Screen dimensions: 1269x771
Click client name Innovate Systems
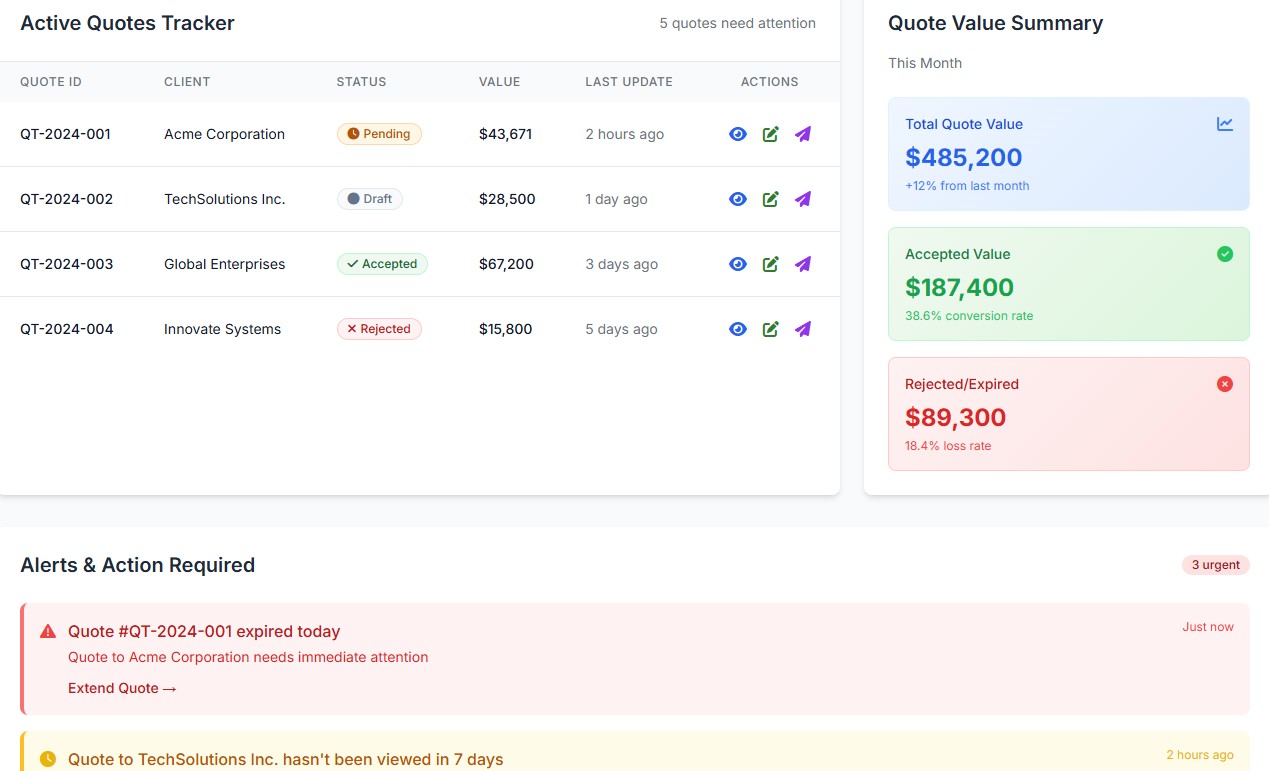(222, 329)
